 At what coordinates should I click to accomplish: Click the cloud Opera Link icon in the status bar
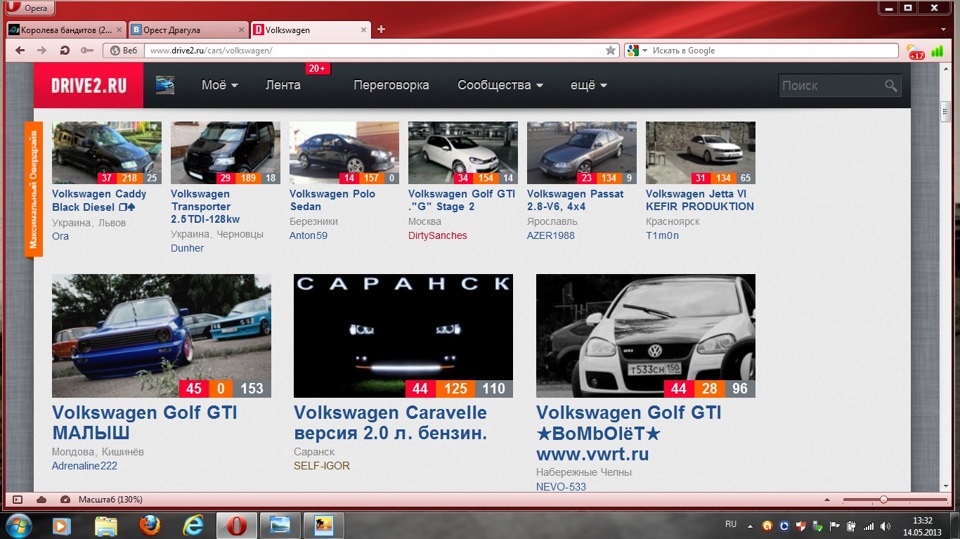pos(41,500)
